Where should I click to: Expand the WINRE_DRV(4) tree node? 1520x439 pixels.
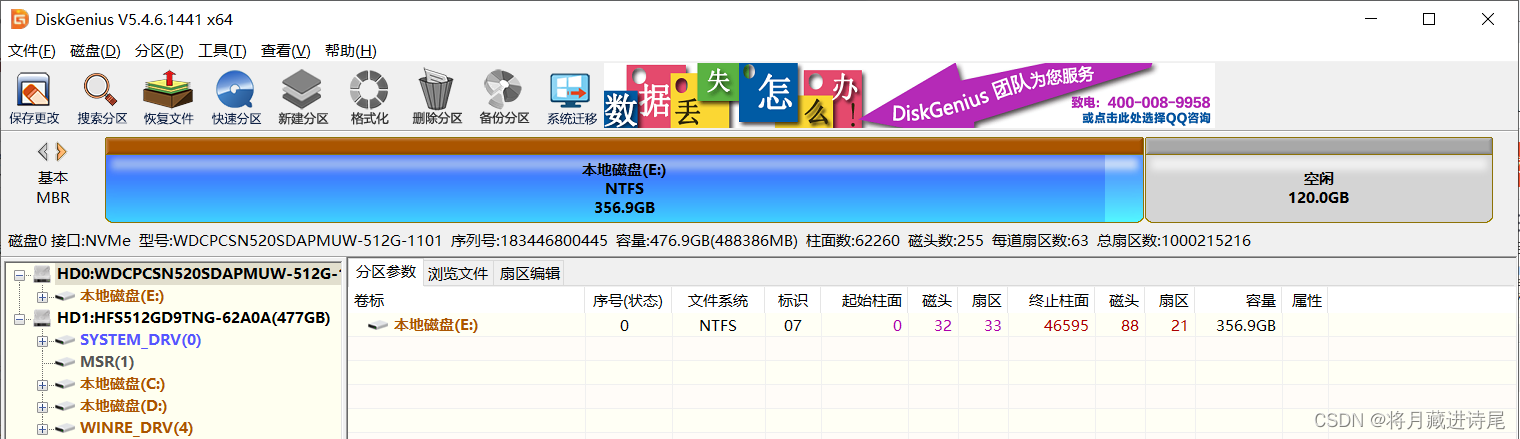42,428
